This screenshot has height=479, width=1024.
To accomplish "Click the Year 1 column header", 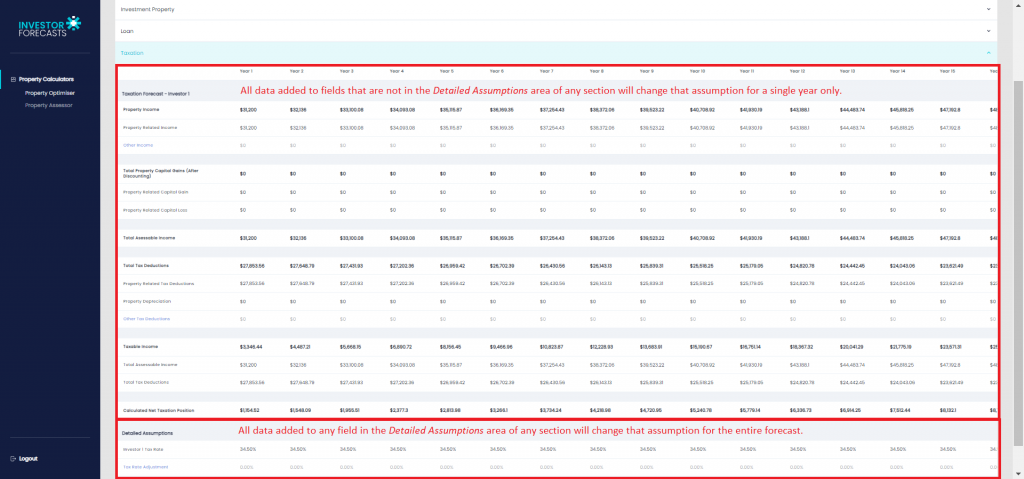I will pyautogui.click(x=246, y=71).
